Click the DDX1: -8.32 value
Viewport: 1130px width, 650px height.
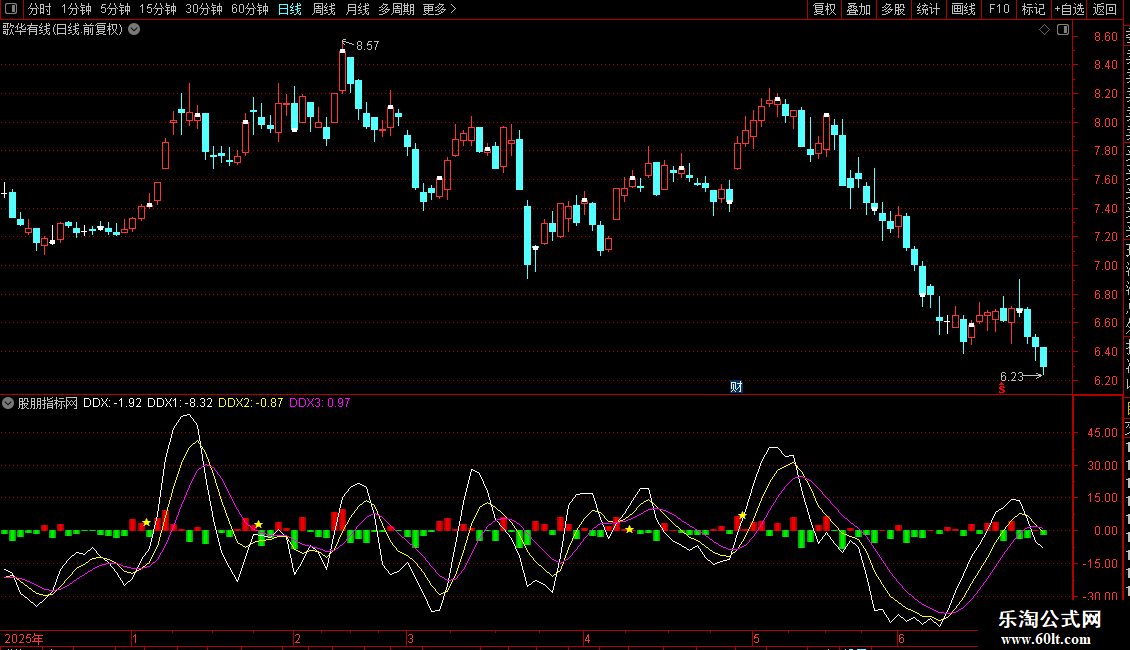pyautogui.click(x=180, y=403)
